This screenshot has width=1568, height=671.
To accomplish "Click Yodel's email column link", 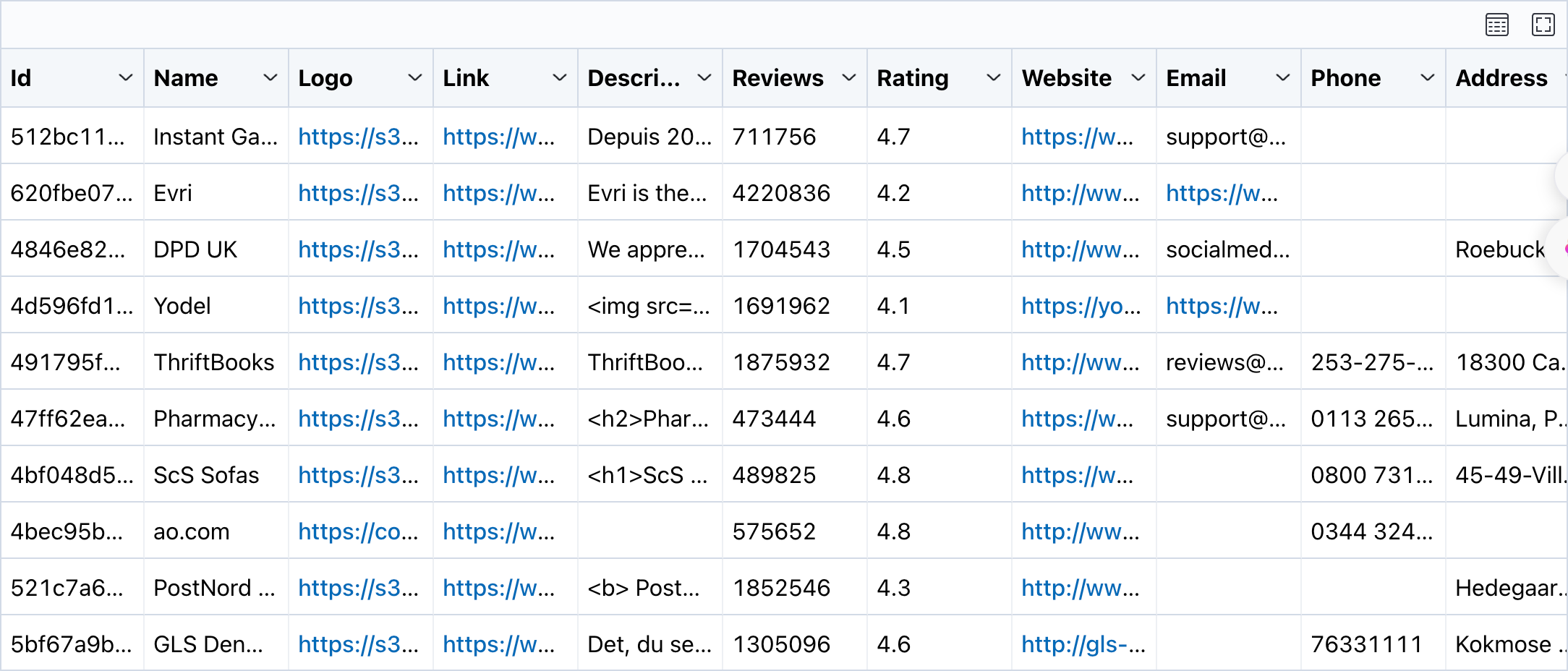I will 1222,306.
